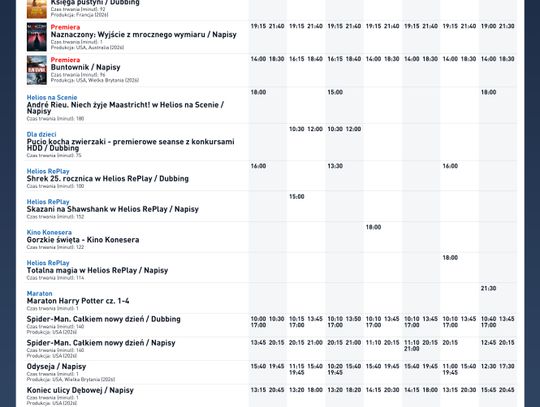
Task: Open 'Pucio kocha zwierzaki' movie title
Action: pos(130,145)
